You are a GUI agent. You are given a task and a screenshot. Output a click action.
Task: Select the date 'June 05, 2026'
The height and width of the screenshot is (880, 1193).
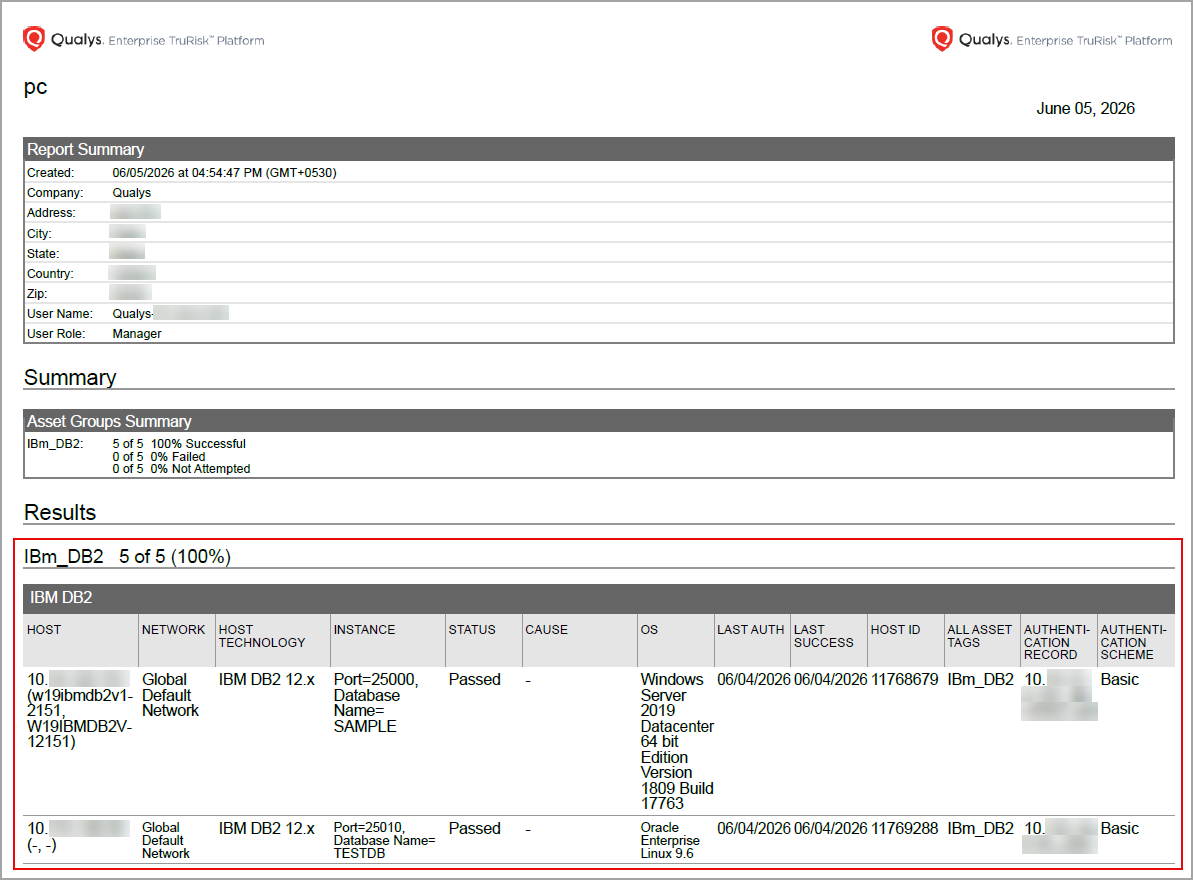[x=1085, y=109]
